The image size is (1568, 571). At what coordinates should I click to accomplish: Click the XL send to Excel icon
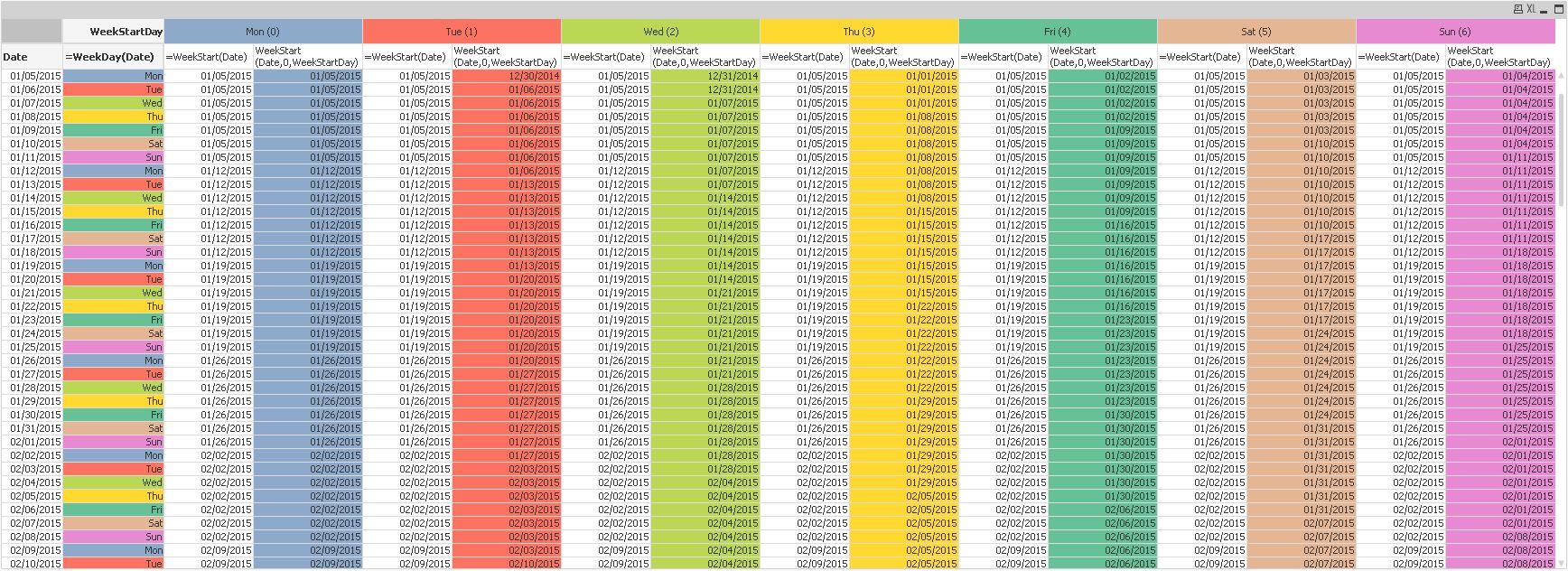coord(1531,9)
